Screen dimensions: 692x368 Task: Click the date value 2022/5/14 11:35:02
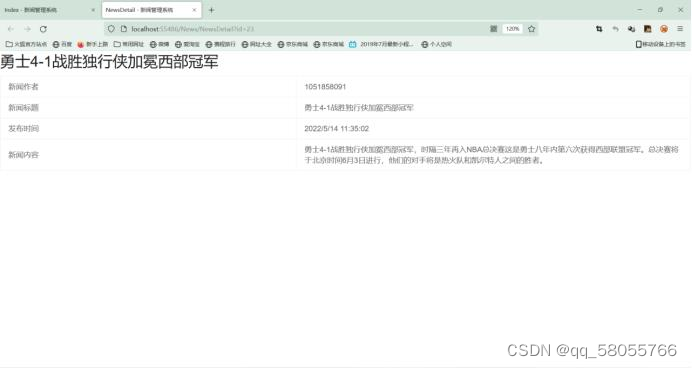coord(336,128)
